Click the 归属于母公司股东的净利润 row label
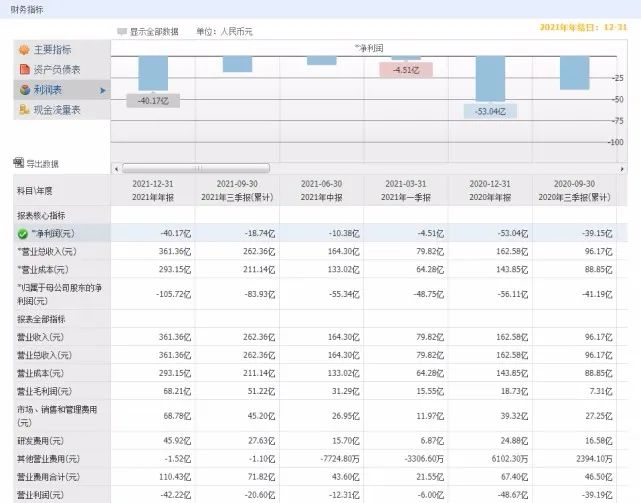 59,294
